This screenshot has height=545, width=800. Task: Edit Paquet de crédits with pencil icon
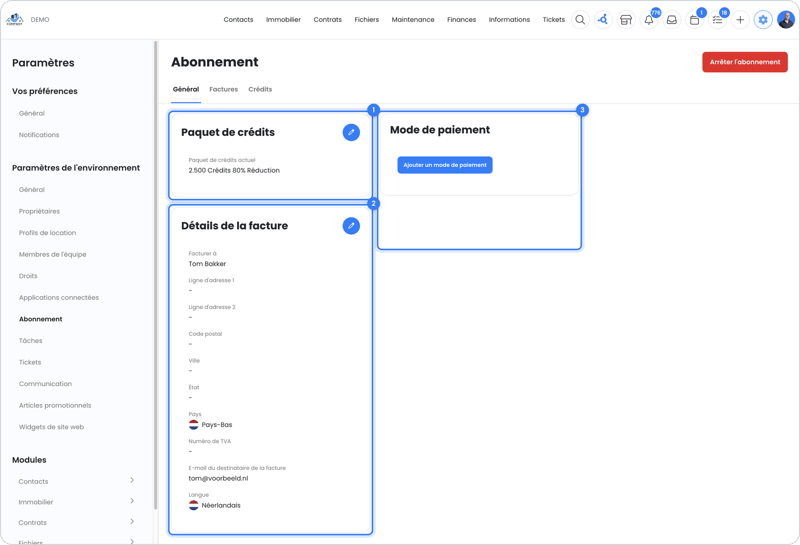[x=351, y=132]
